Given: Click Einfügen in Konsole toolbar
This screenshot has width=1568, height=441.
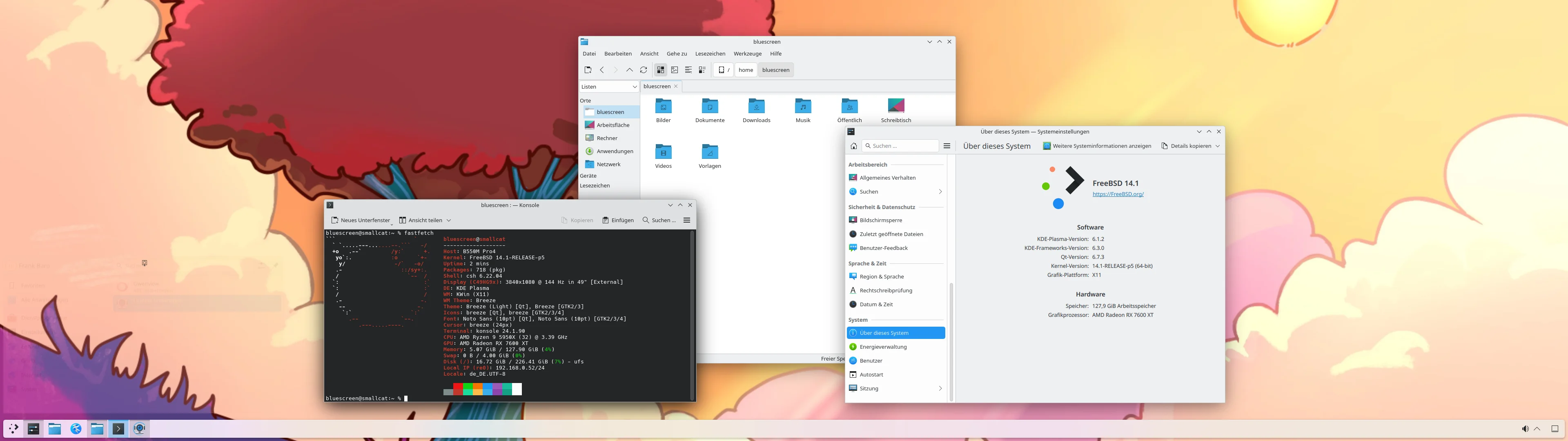Looking at the screenshot, I should [x=618, y=220].
